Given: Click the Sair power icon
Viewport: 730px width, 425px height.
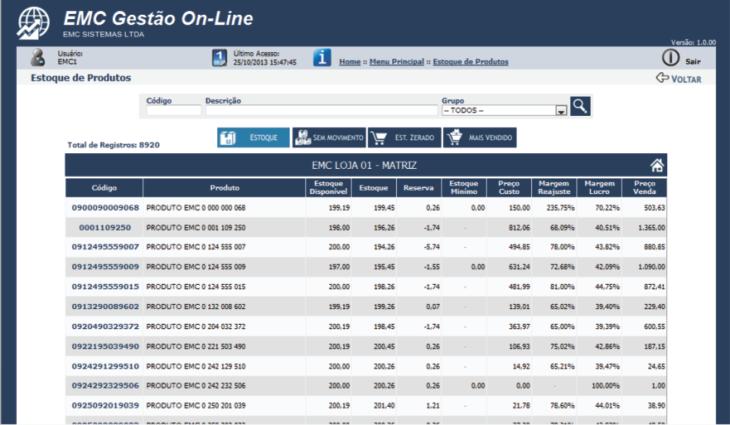Looking at the screenshot, I should tap(670, 58).
